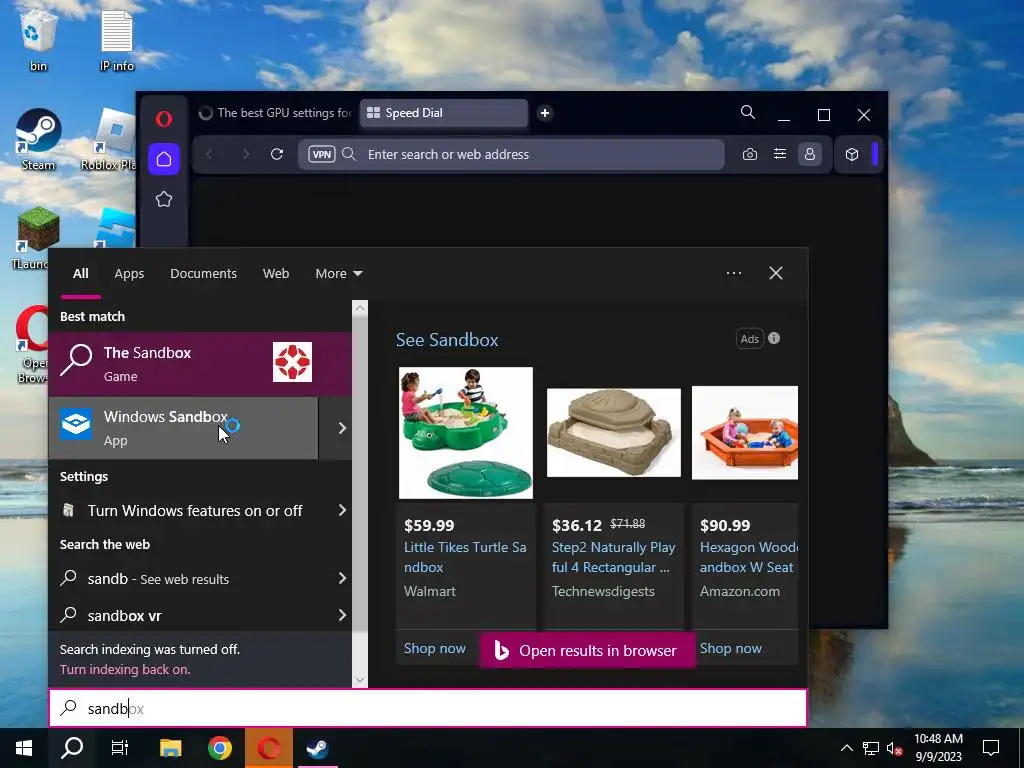The height and width of the screenshot is (768, 1024).
Task: Show hidden system tray icons chevron
Action: [846, 748]
